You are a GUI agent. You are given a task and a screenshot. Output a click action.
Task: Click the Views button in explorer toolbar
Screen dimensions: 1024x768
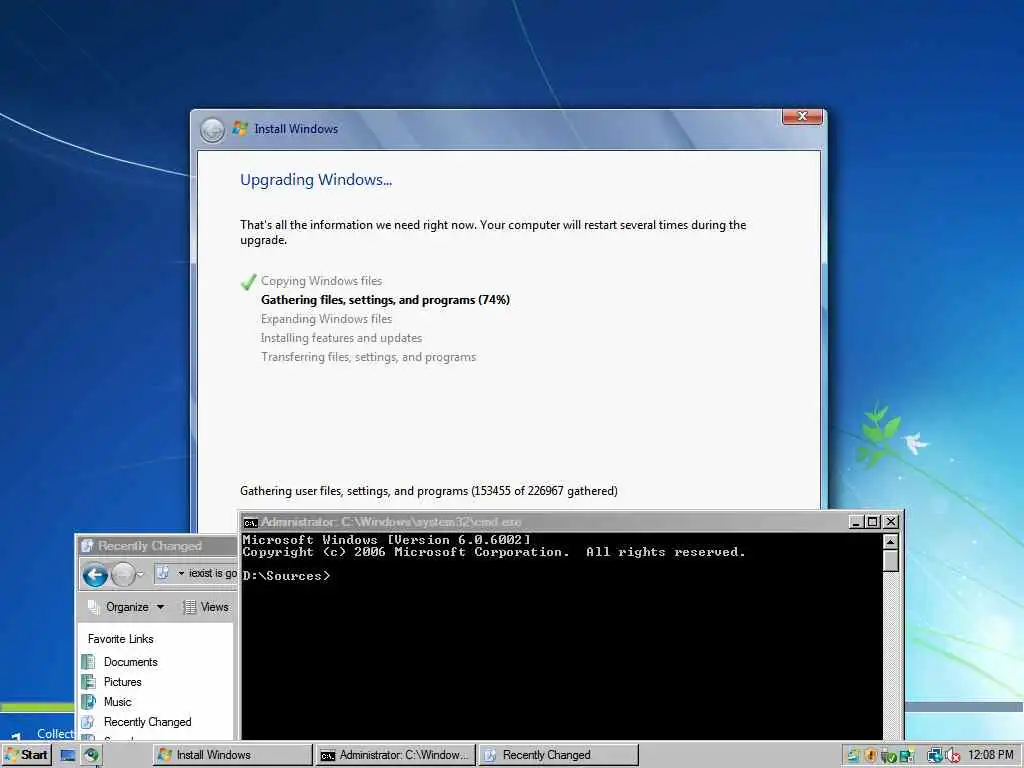click(x=206, y=607)
